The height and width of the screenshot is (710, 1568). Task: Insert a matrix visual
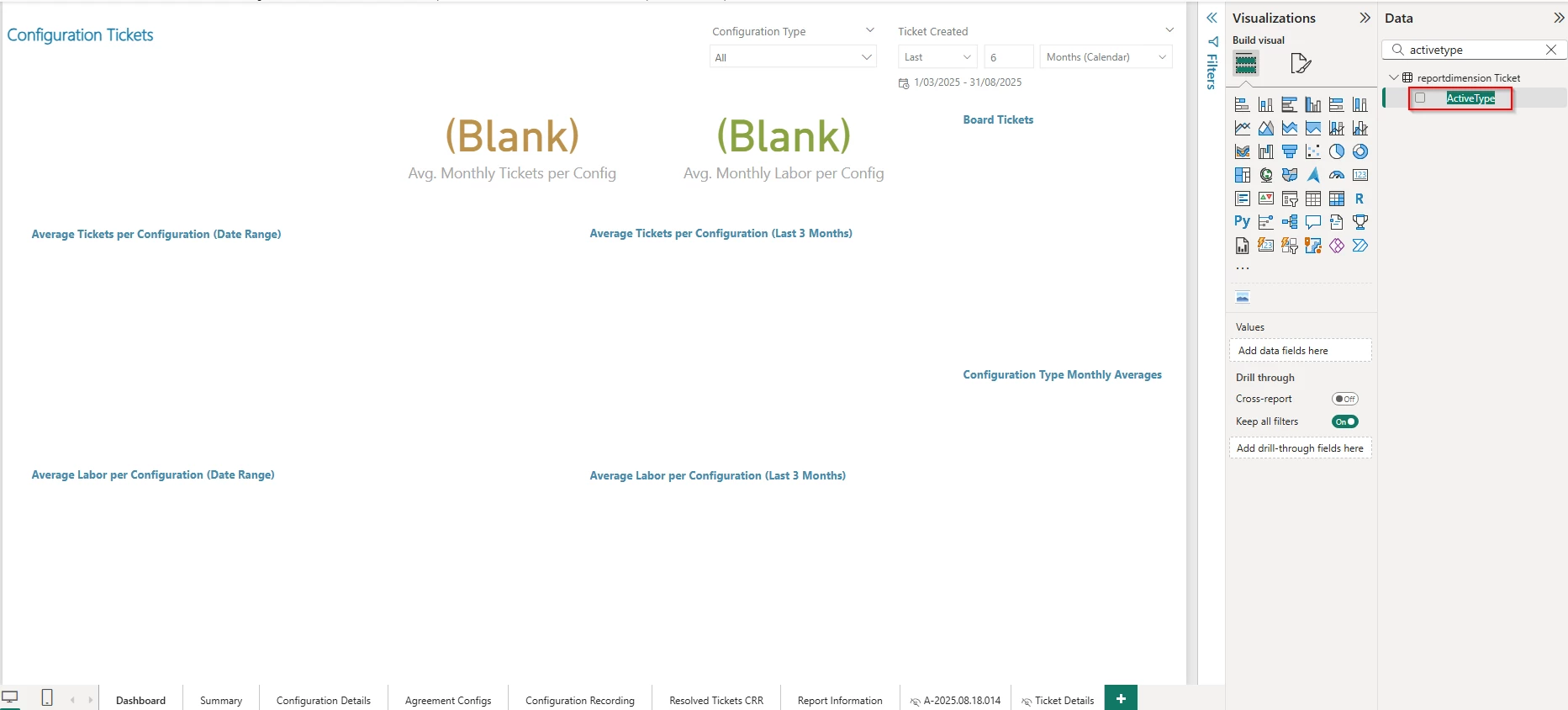[x=1336, y=199]
